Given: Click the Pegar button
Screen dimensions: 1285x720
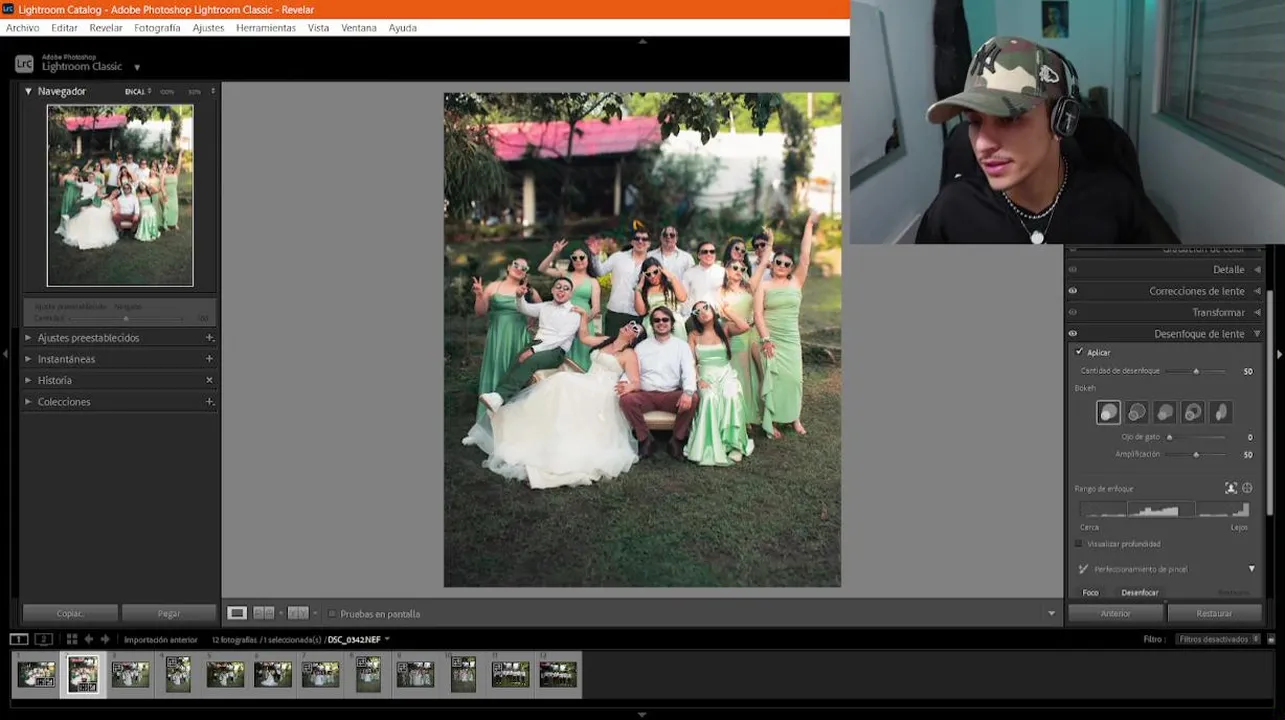Looking at the screenshot, I should [169, 613].
